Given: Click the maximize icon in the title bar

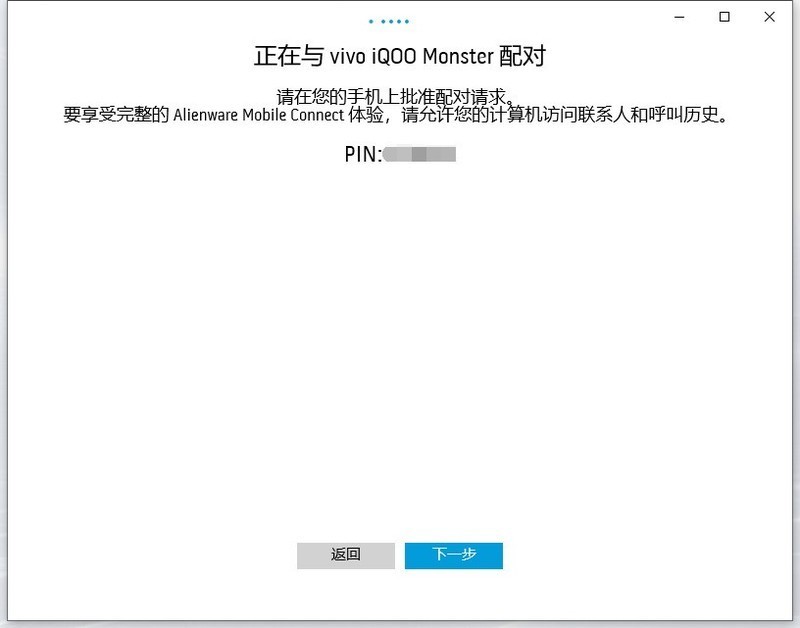Looking at the screenshot, I should (x=726, y=17).
